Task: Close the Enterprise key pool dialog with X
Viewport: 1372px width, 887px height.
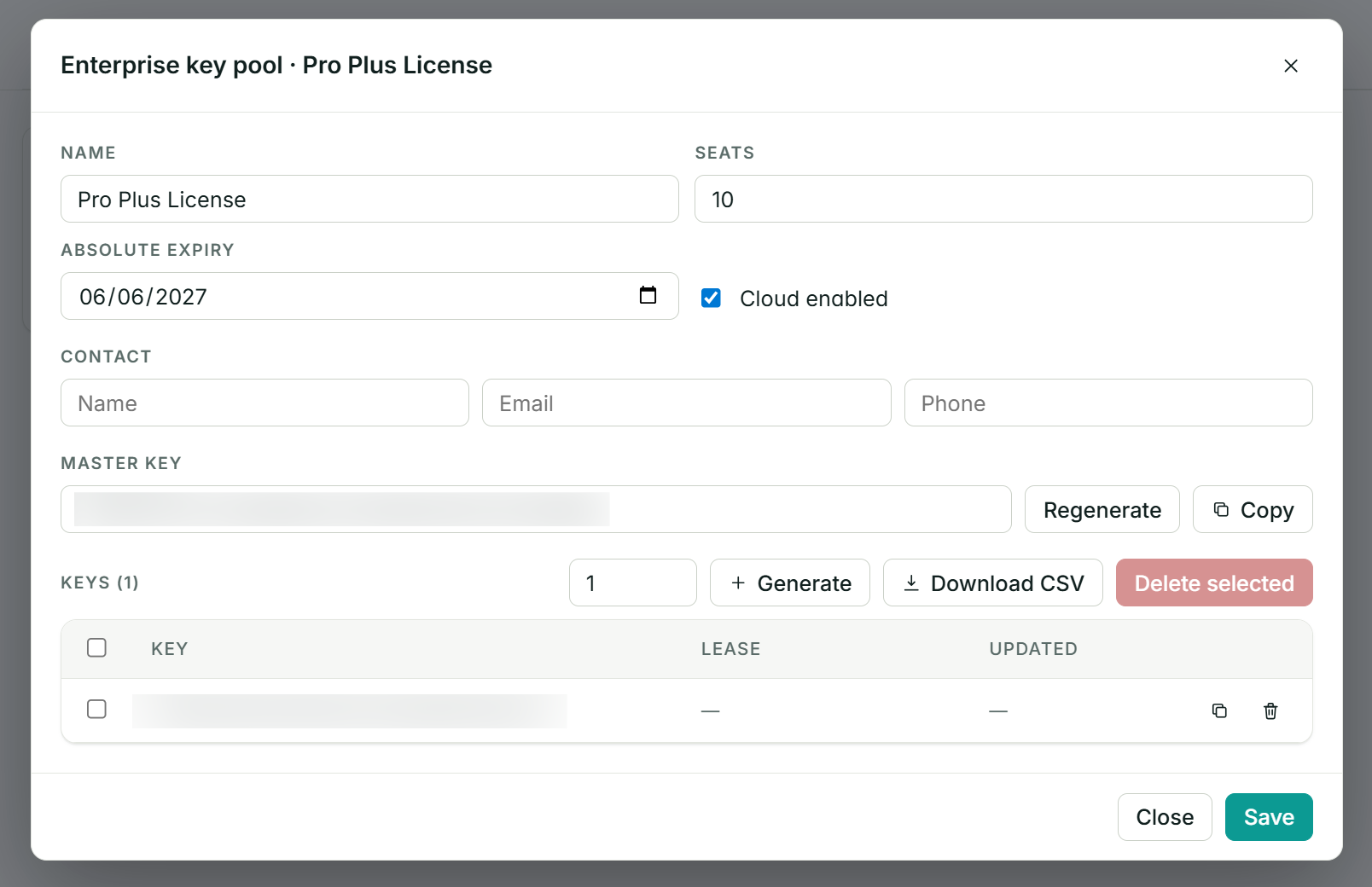Action: (1290, 66)
